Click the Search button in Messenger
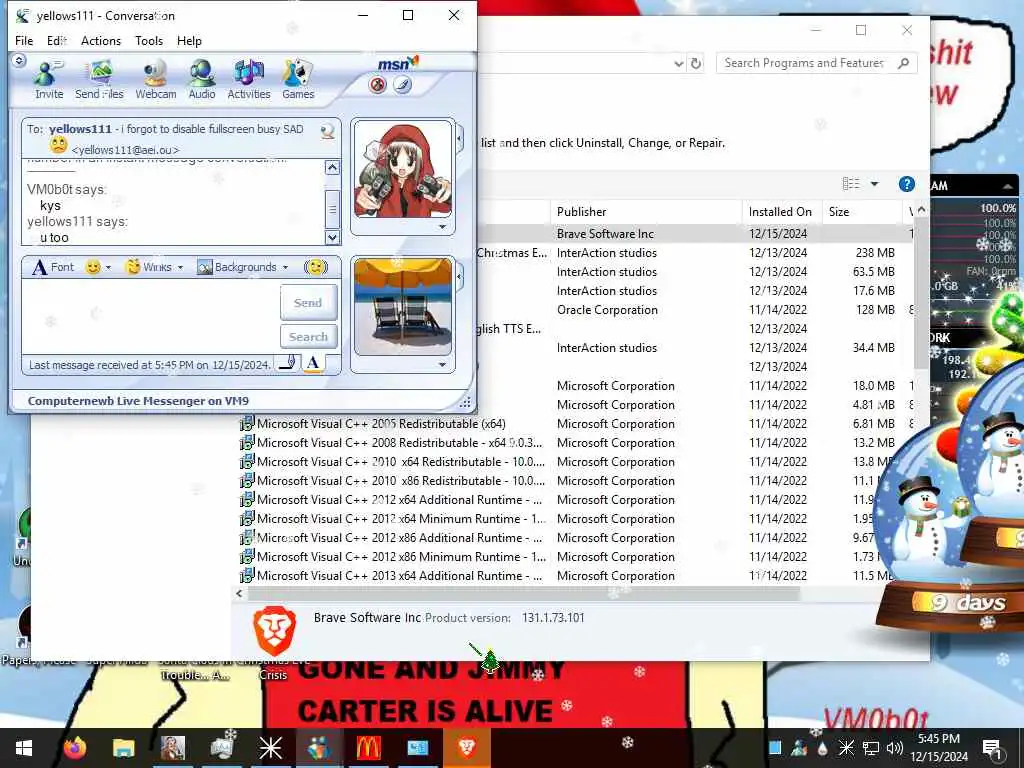 308,337
